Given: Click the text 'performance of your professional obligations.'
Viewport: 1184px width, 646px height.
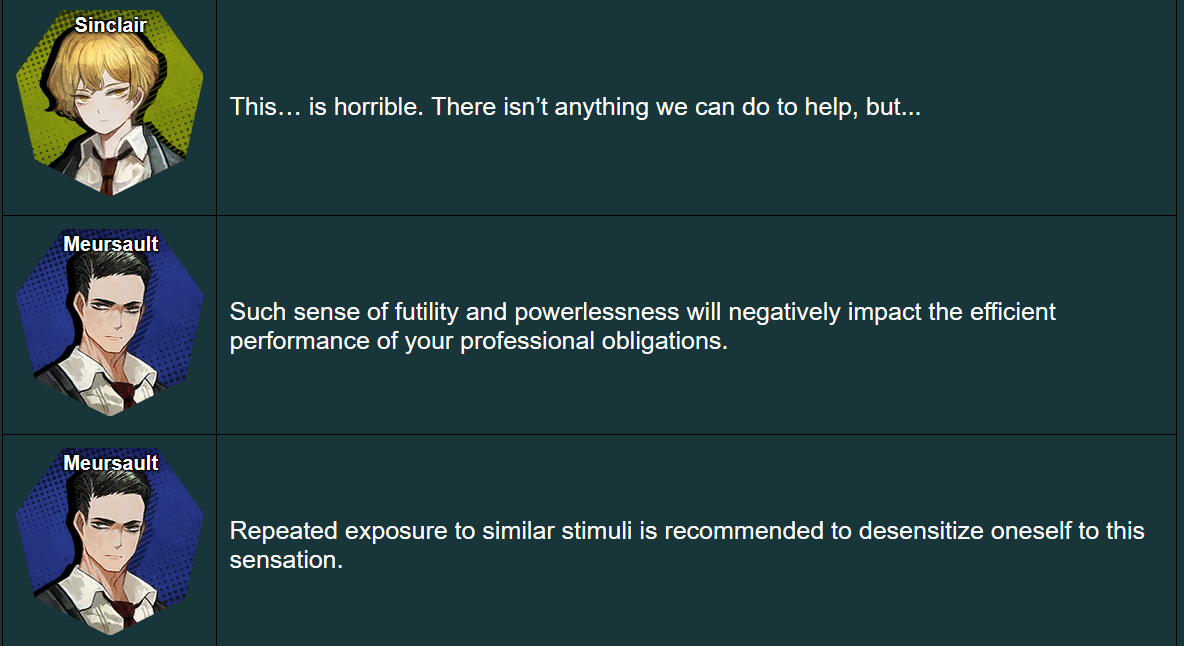Looking at the screenshot, I should tap(479, 341).
